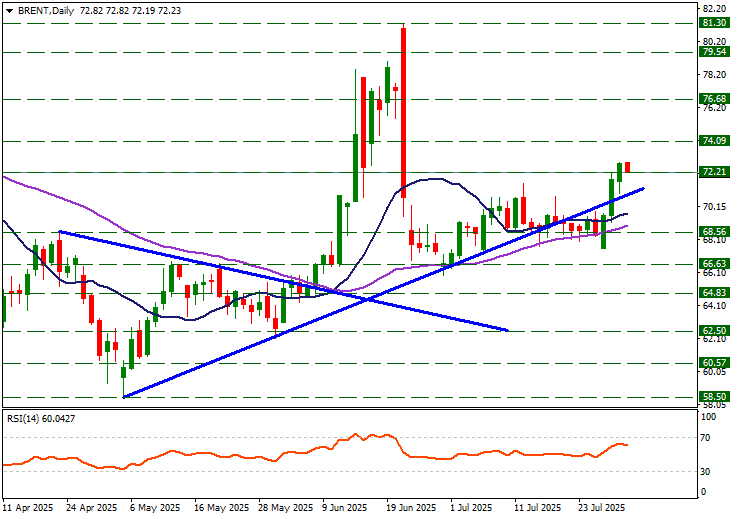The image size is (737, 519).
Task: Select the 60.57 price level label
Action: tap(714, 363)
